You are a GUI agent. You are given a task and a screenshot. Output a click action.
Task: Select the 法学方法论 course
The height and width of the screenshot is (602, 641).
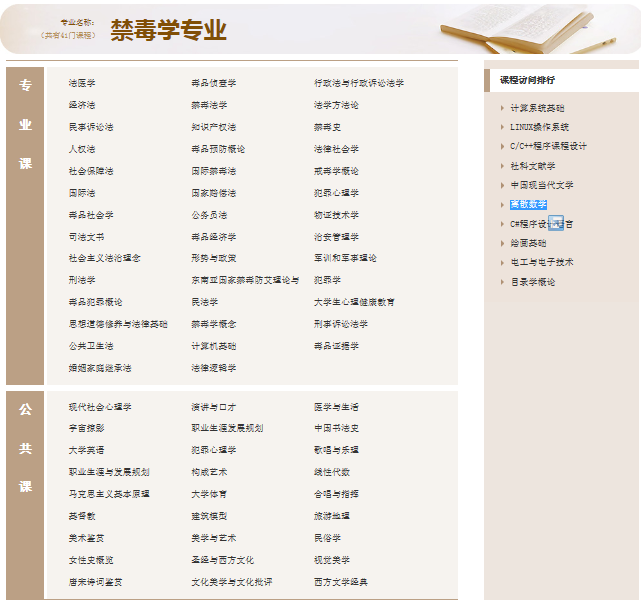pyautogui.click(x=336, y=105)
